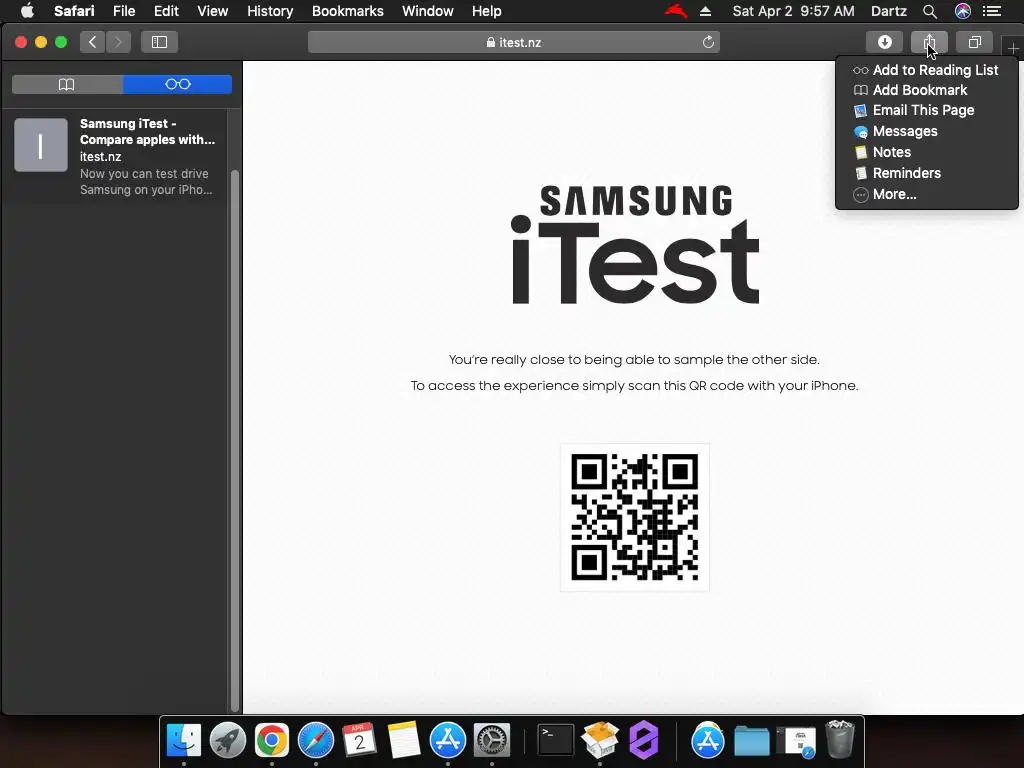Share the page via Messages
This screenshot has height=768, width=1024.
click(926, 131)
